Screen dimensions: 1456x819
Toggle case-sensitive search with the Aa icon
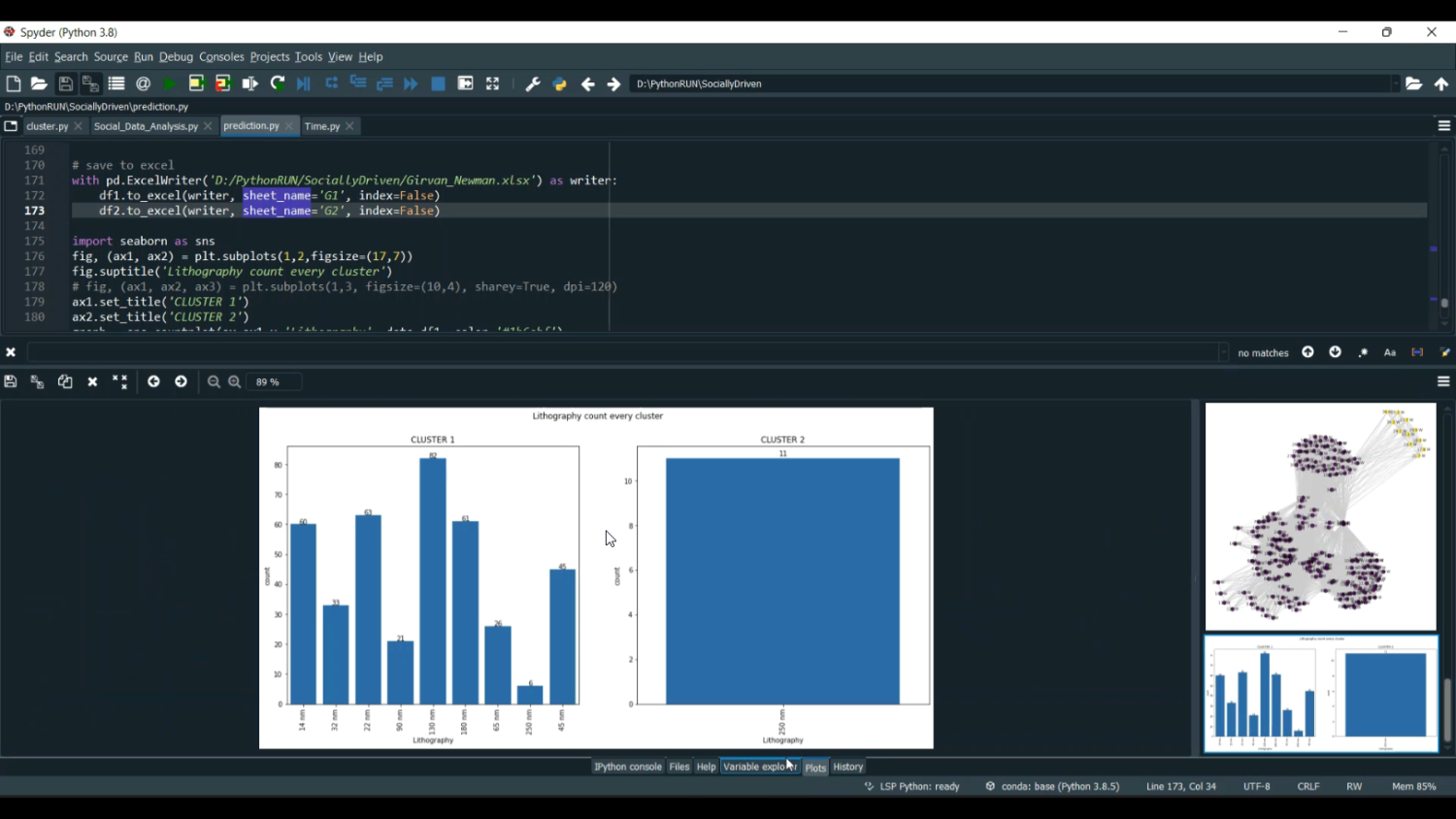click(x=1389, y=352)
